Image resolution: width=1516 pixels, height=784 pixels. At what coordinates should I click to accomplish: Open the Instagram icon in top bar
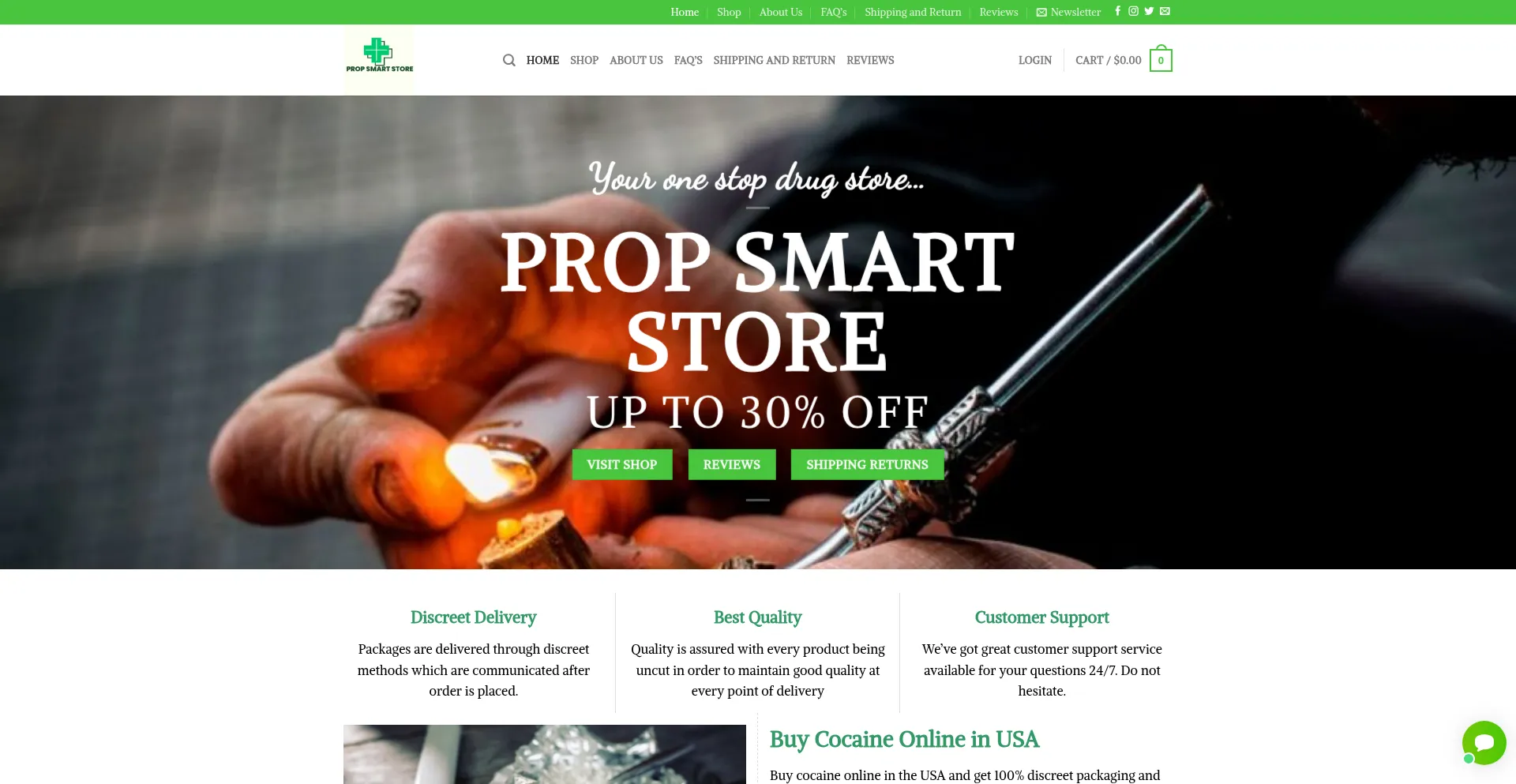tap(1133, 11)
